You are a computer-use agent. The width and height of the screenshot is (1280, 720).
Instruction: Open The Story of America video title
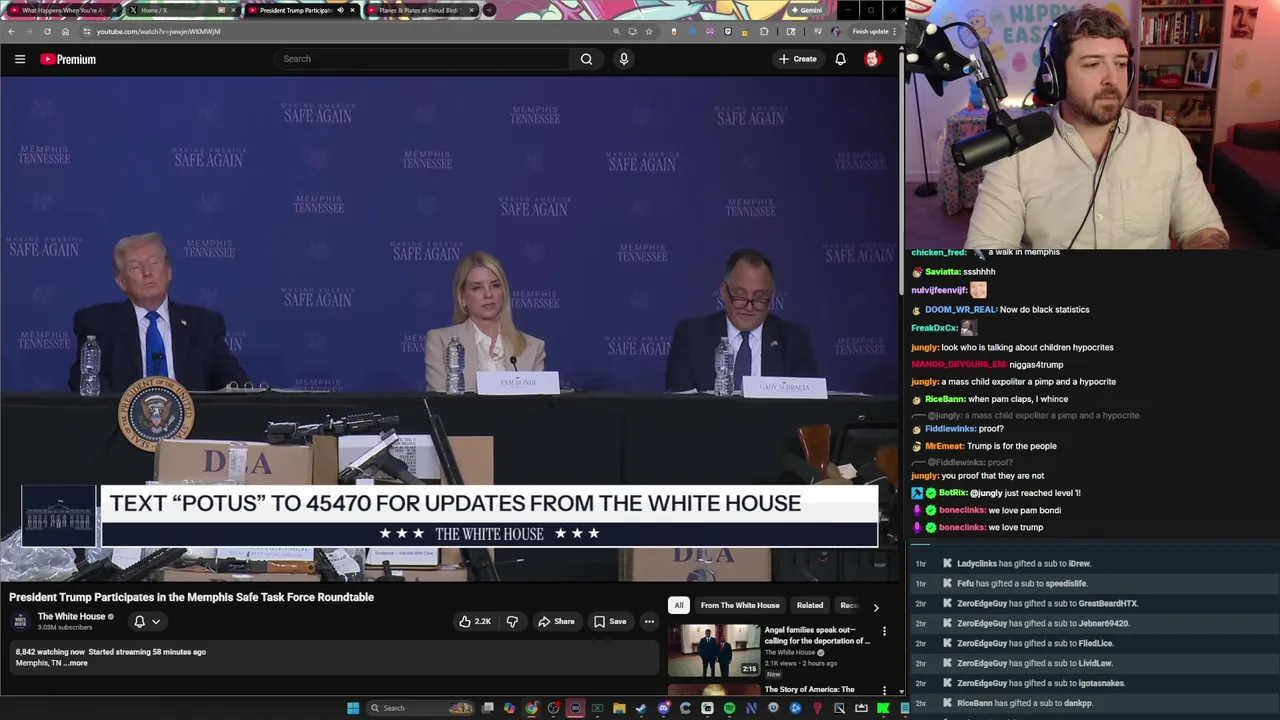(809, 689)
